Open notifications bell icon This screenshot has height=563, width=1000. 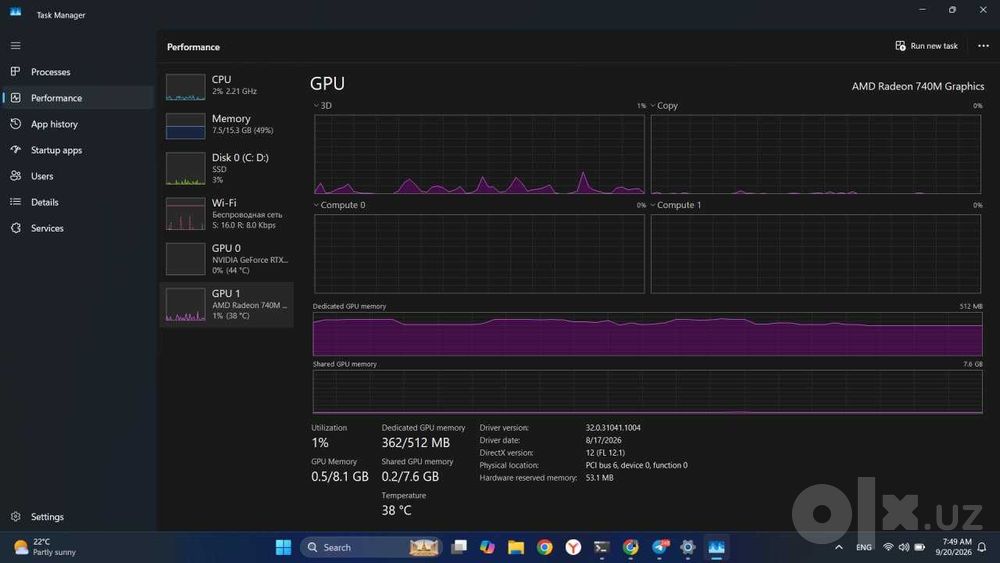[x=982, y=547]
